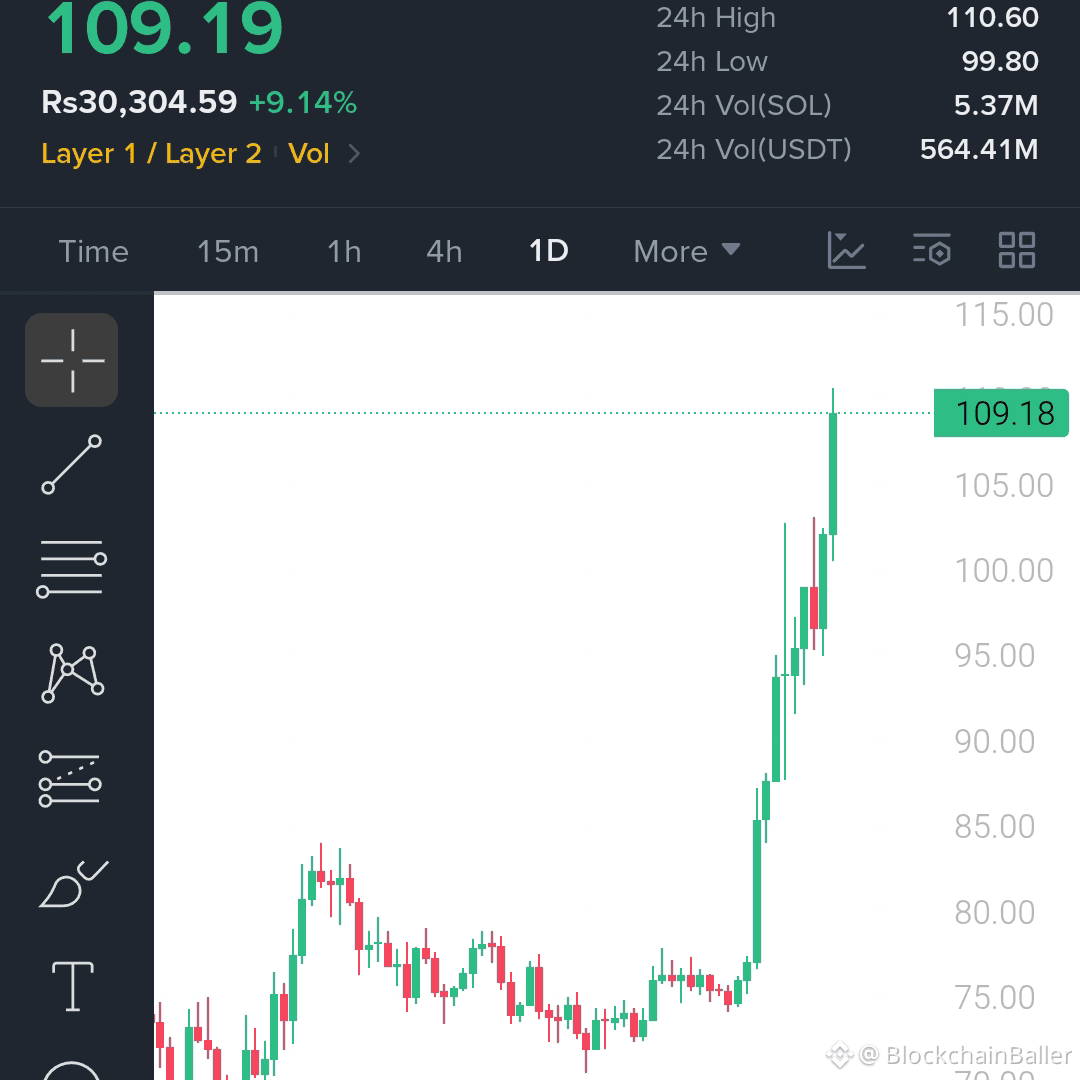
Task: Click the latest tall green candle
Action: [833, 474]
